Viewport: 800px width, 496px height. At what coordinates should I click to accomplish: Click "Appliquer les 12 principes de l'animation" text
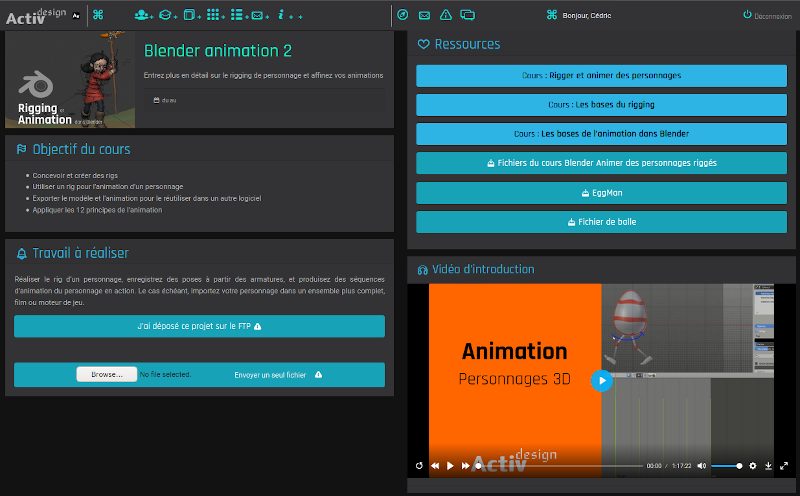click(x=97, y=210)
